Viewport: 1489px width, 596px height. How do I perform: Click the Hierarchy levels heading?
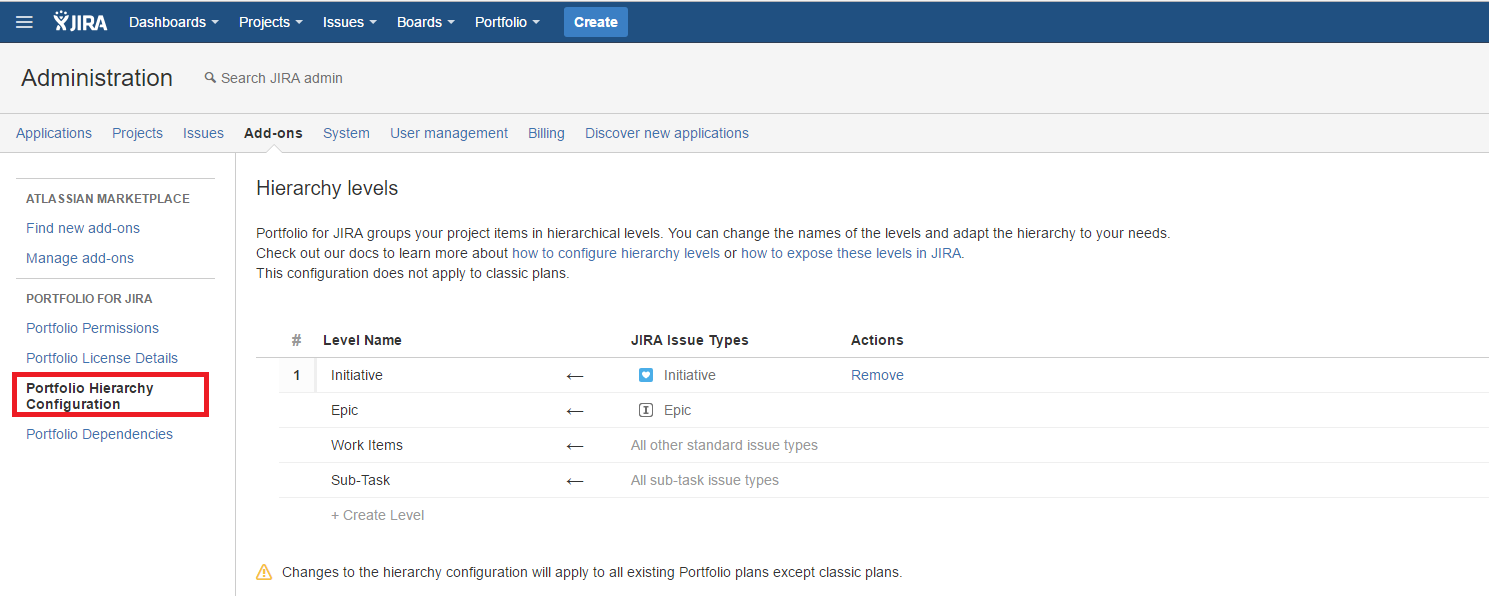click(327, 188)
